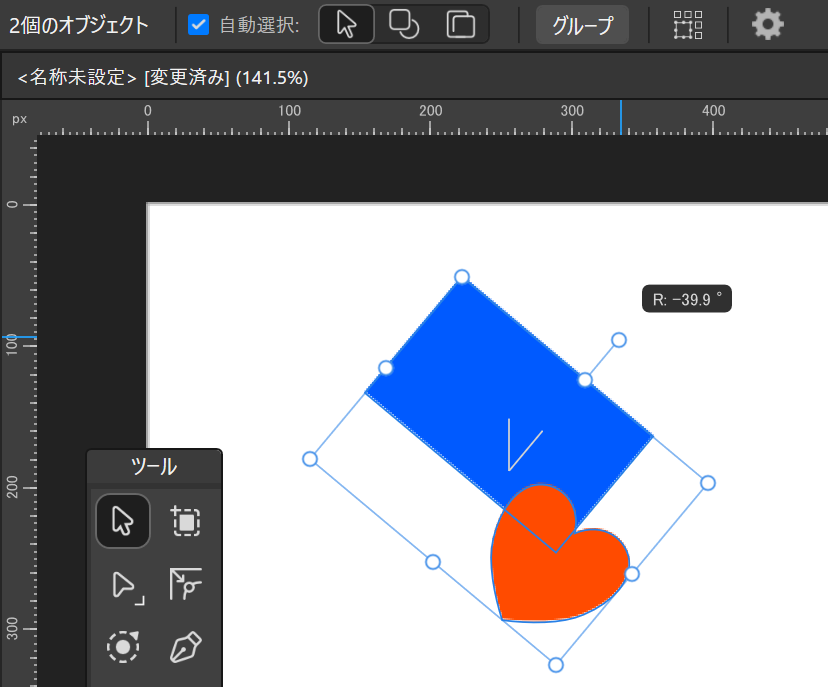
Task: Click the left corner selection handle
Action: [x=310, y=459]
